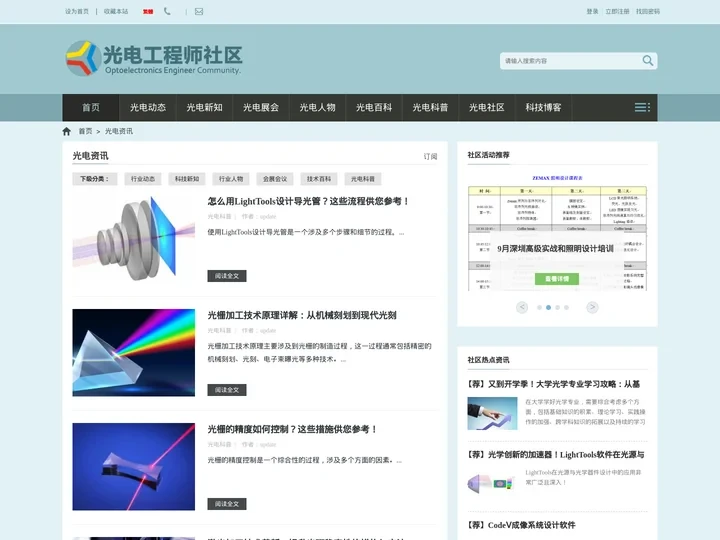Viewport: 720px width, 540px height.
Task: Select fourth carousel indicator dot
Action: coord(566,308)
